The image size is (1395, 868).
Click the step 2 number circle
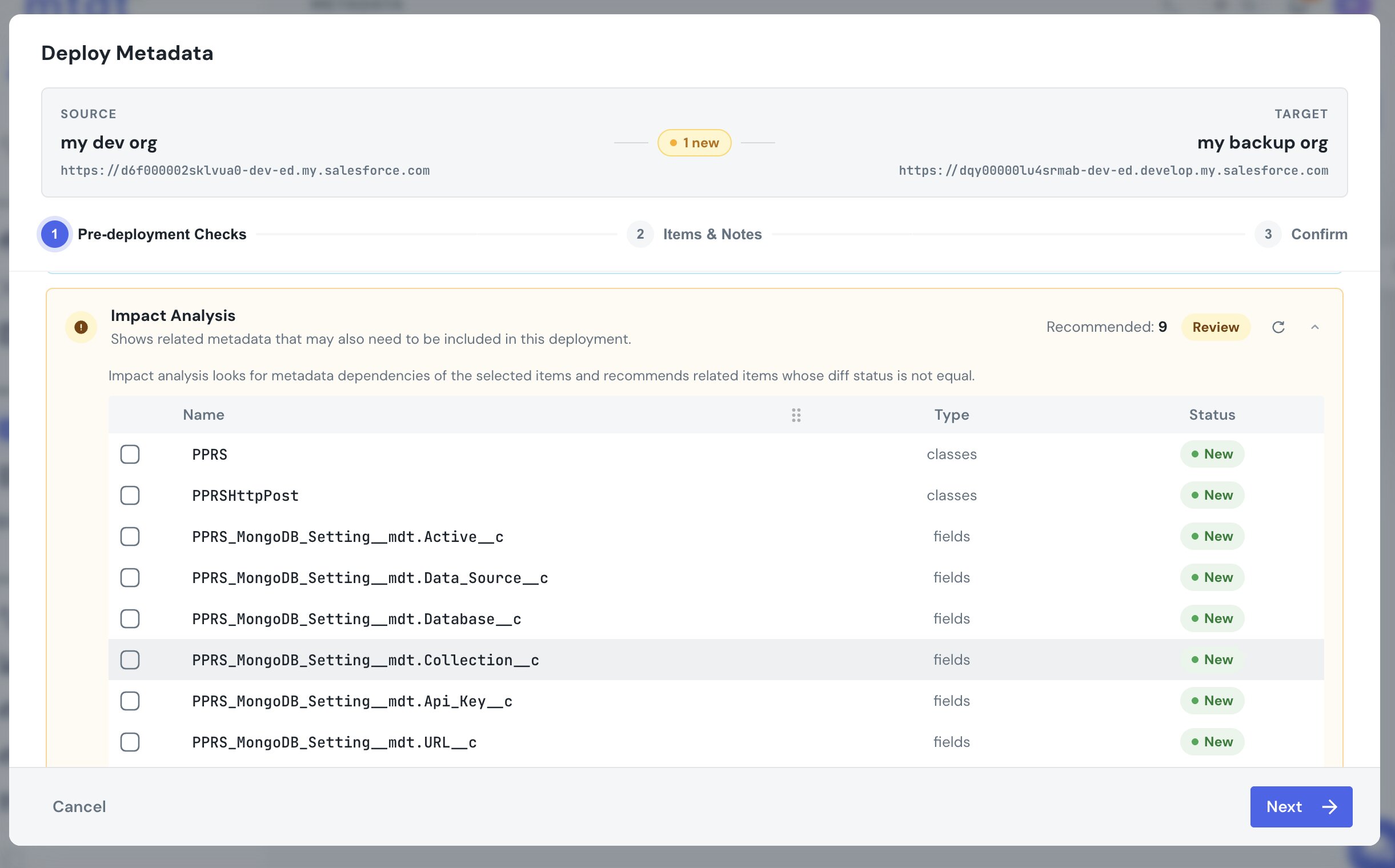640,234
